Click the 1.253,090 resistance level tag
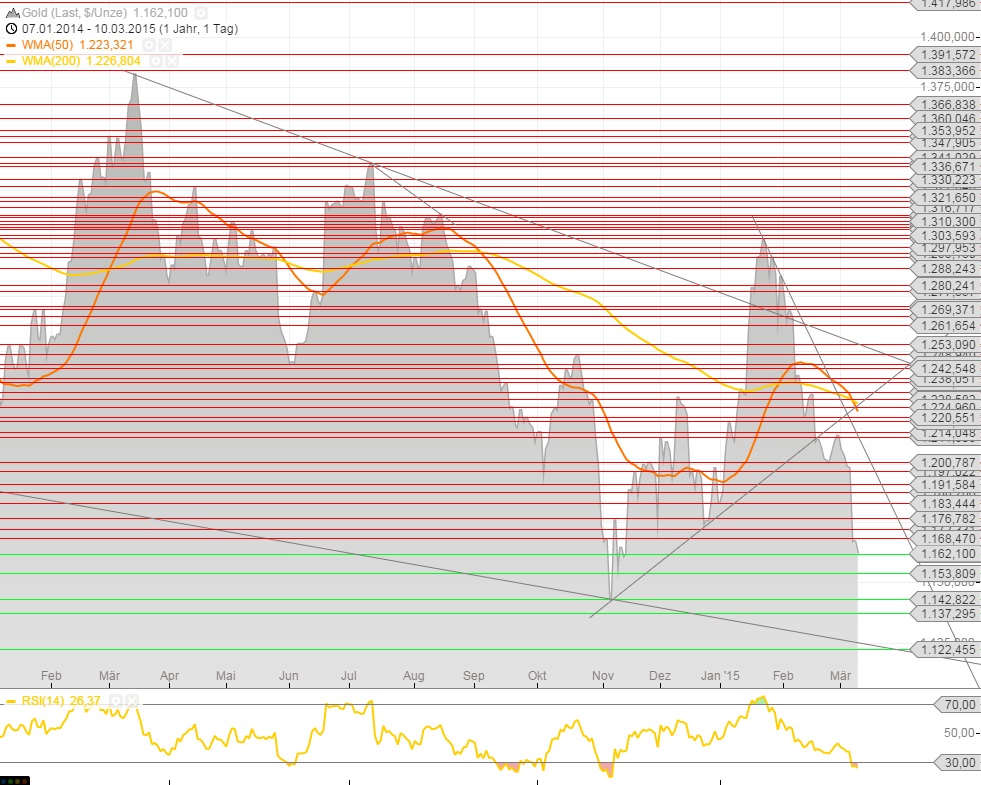This screenshot has height=785, width=981. tap(945, 343)
